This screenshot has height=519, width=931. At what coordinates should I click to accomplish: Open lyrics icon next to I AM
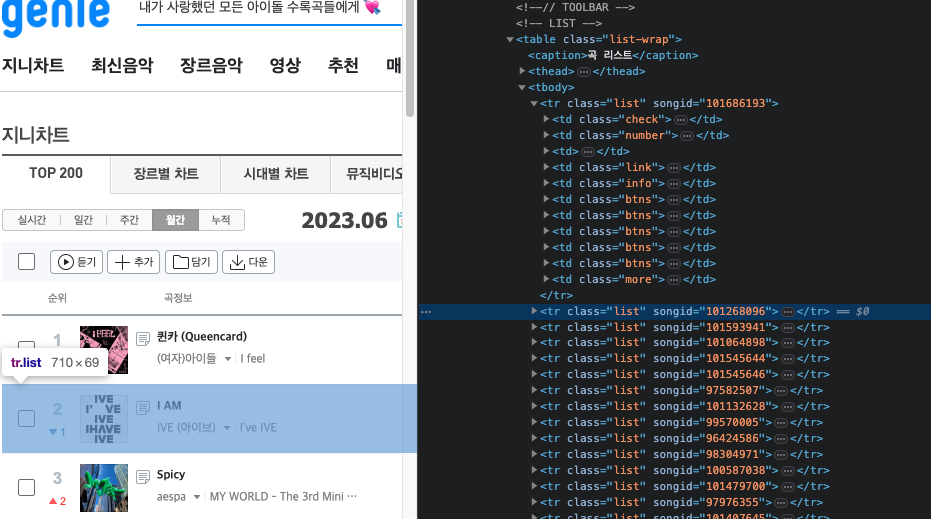click(143, 408)
